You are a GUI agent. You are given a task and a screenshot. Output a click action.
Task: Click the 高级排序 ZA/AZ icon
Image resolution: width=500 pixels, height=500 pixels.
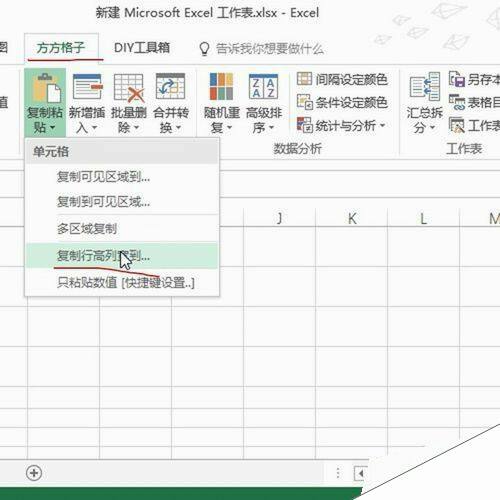click(263, 87)
